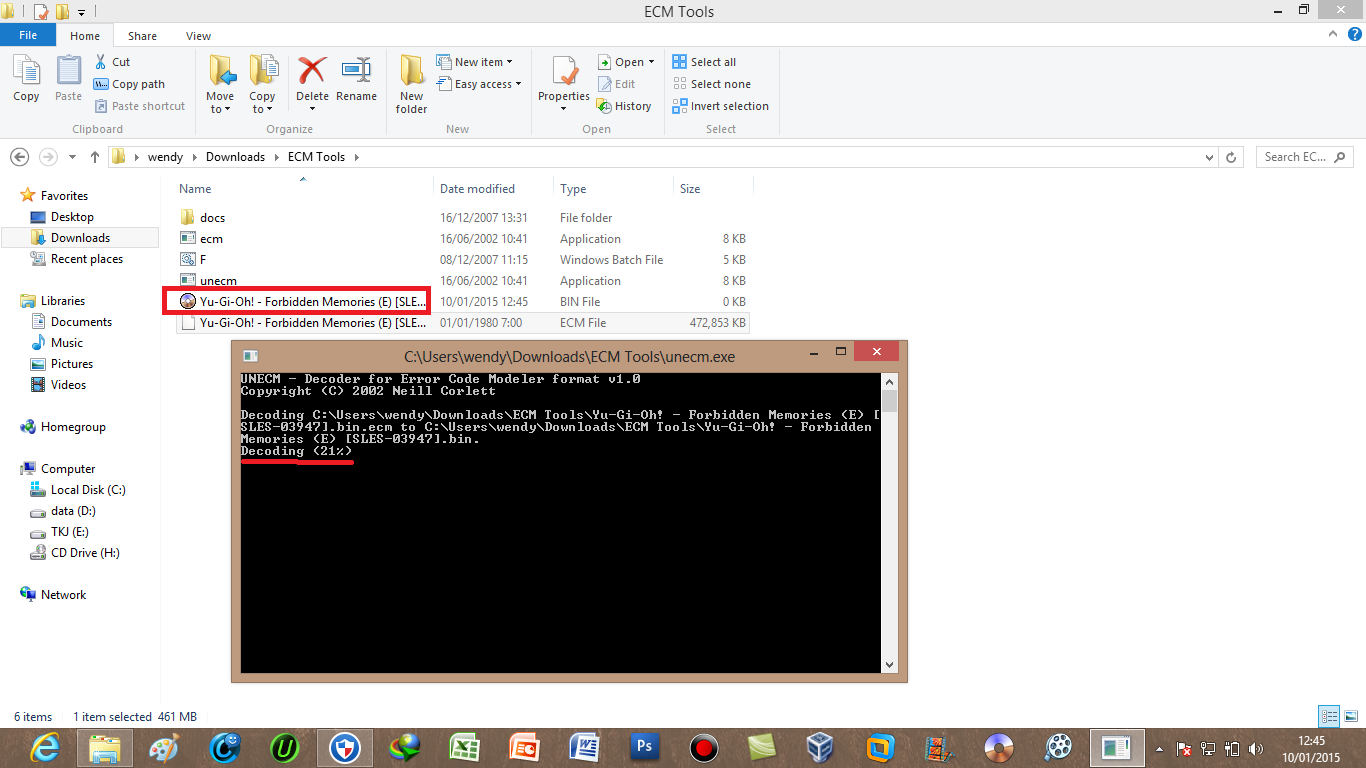Click the Up one level arrow

pyautogui.click(x=95, y=157)
